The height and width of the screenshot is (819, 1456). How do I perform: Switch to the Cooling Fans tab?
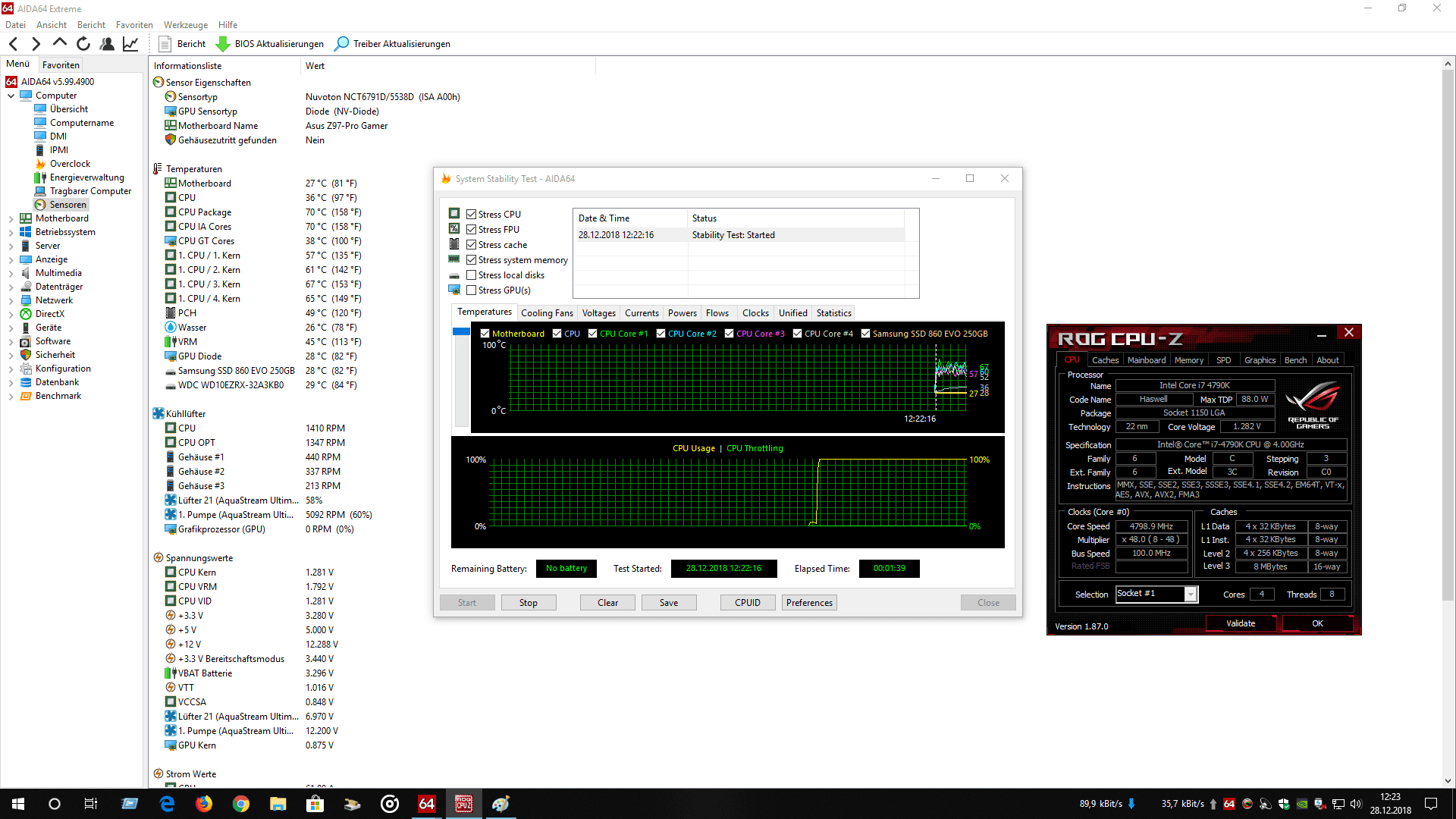click(x=547, y=313)
